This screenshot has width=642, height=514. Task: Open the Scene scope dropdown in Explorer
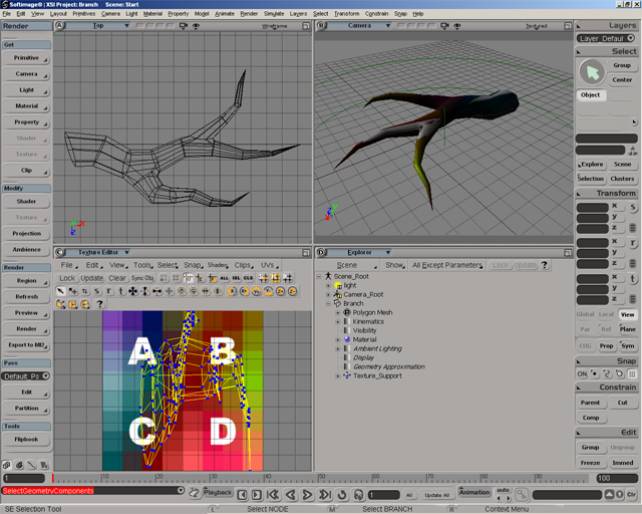point(355,265)
